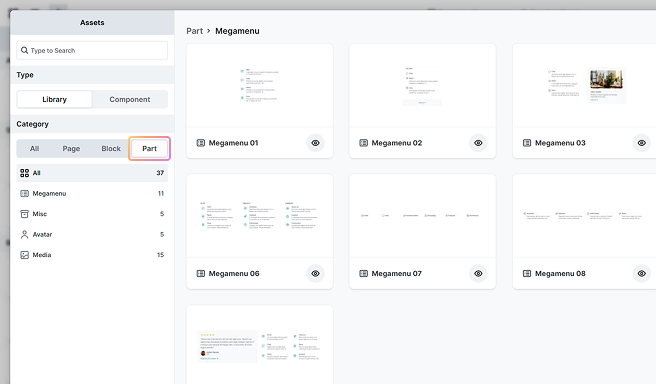
Task: Switch Type to Library
Action: [x=54, y=100]
